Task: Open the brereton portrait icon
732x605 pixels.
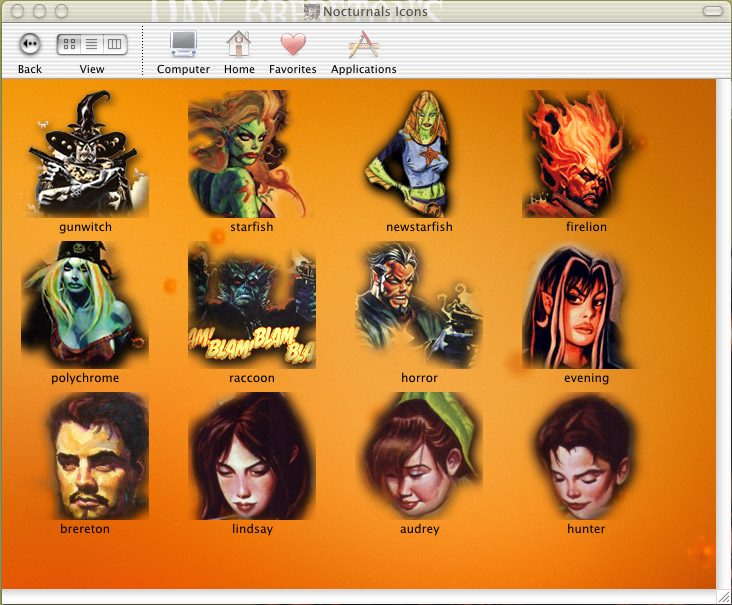Action: (x=85, y=457)
